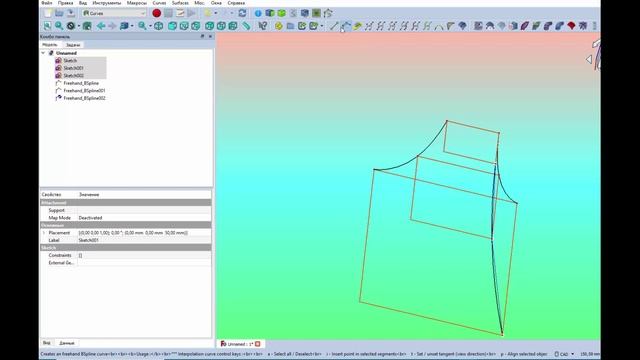Create group folder icon
The height and width of the screenshot is (360, 640).
(x=290, y=26)
